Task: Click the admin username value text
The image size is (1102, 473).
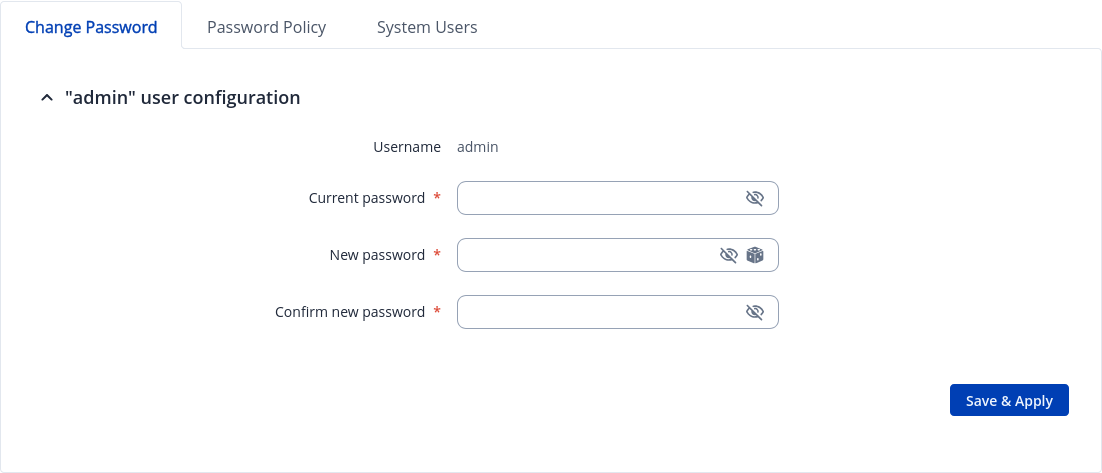Action: pos(478,147)
